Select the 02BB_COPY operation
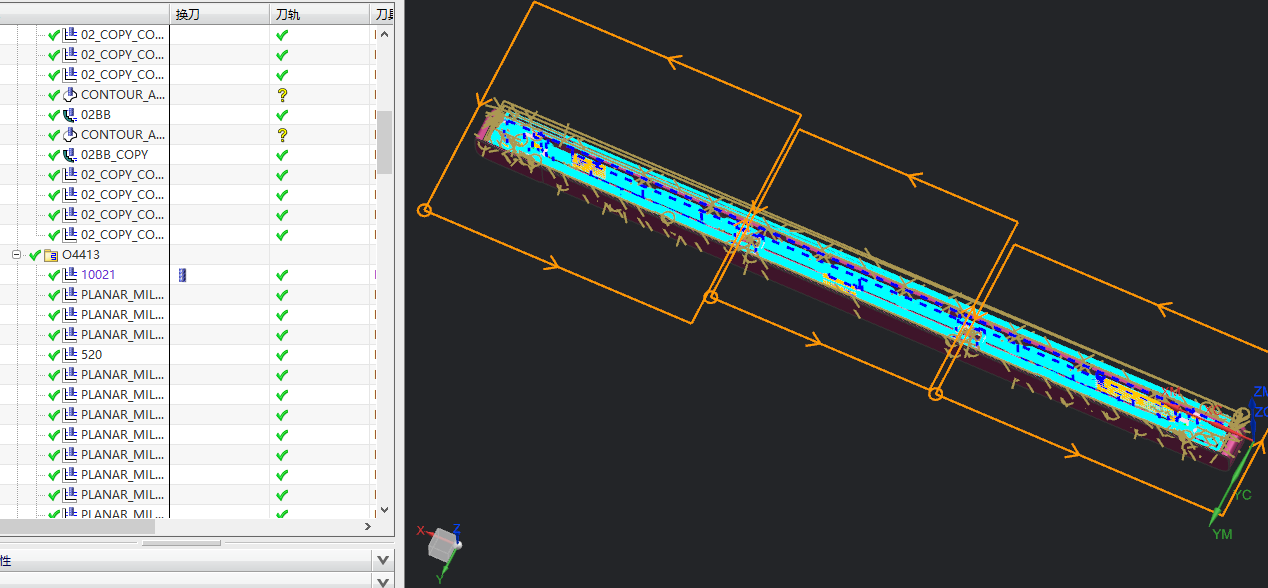 click(114, 155)
